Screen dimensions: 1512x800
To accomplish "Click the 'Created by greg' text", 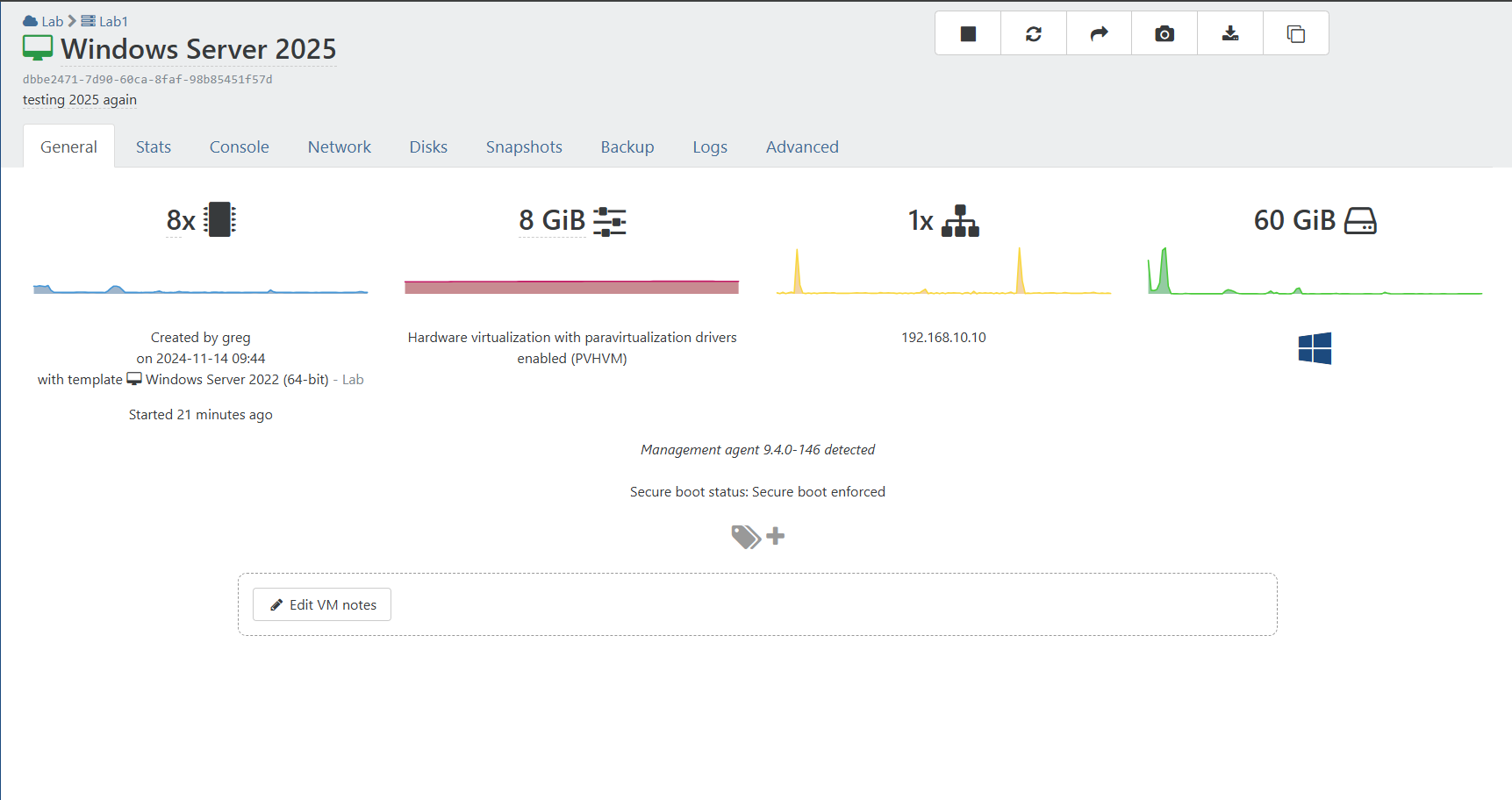I will pyautogui.click(x=200, y=337).
